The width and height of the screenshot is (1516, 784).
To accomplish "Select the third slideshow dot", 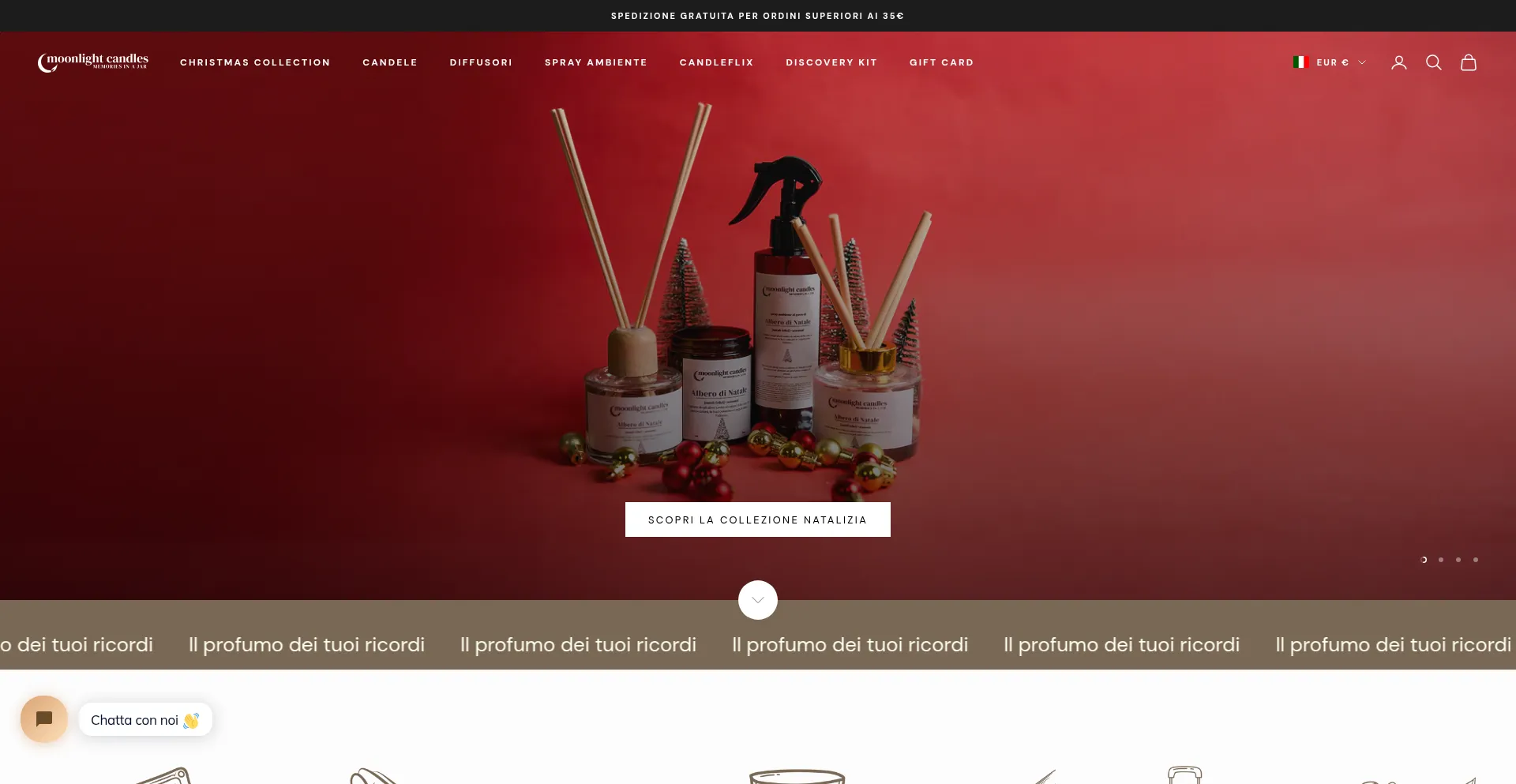I will pos(1458,560).
